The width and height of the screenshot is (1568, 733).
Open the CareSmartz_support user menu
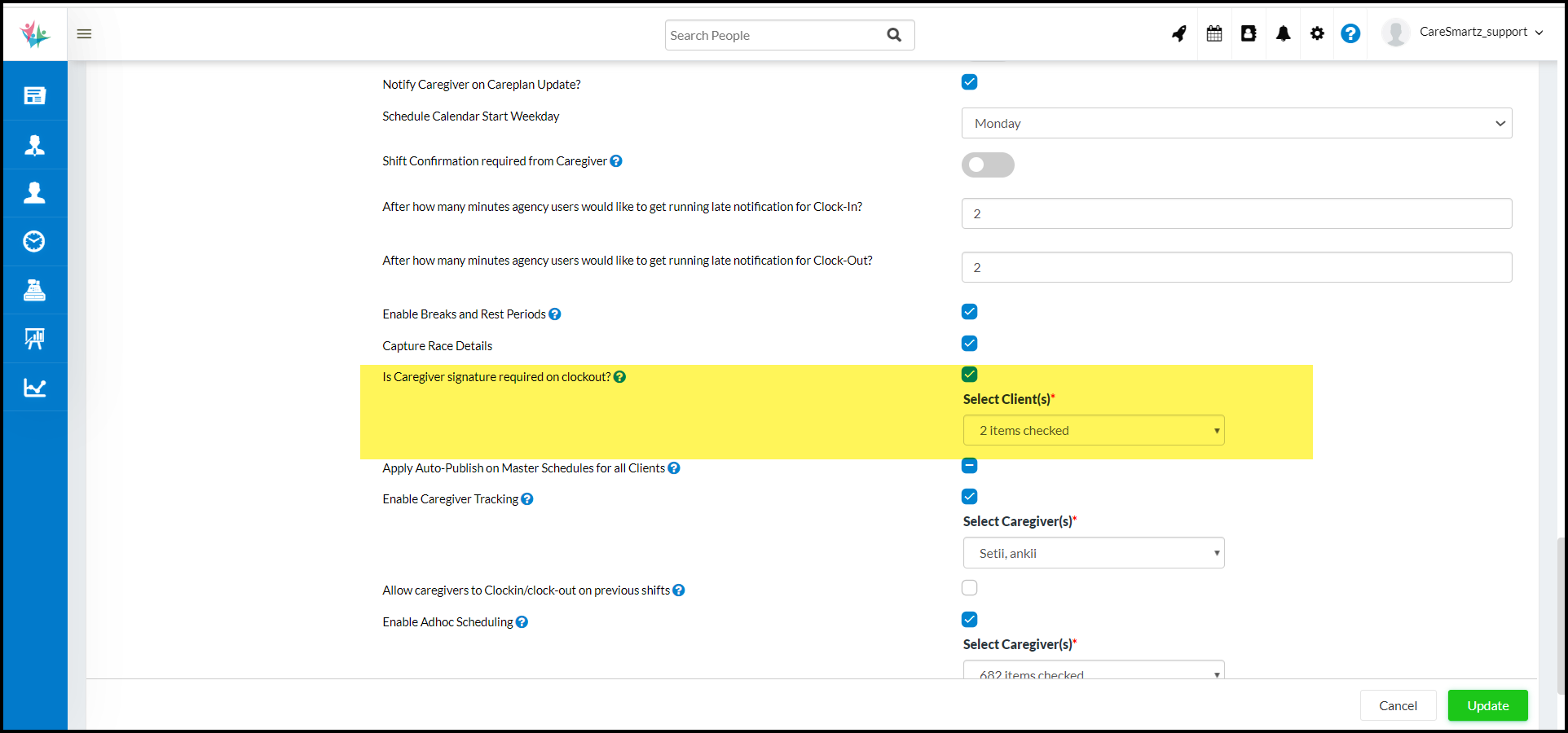pyautogui.click(x=1480, y=33)
